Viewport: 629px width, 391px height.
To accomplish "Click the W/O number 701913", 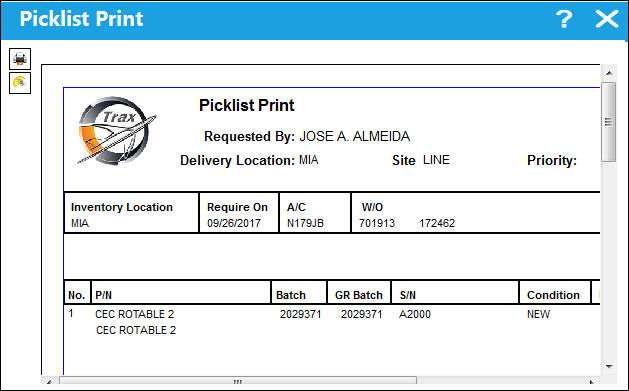I will pyautogui.click(x=377, y=223).
